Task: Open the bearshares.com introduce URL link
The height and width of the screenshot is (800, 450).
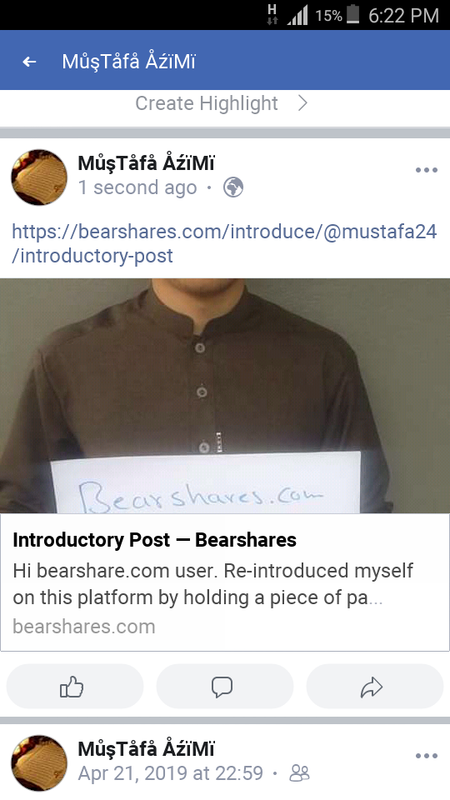Action: (x=224, y=243)
